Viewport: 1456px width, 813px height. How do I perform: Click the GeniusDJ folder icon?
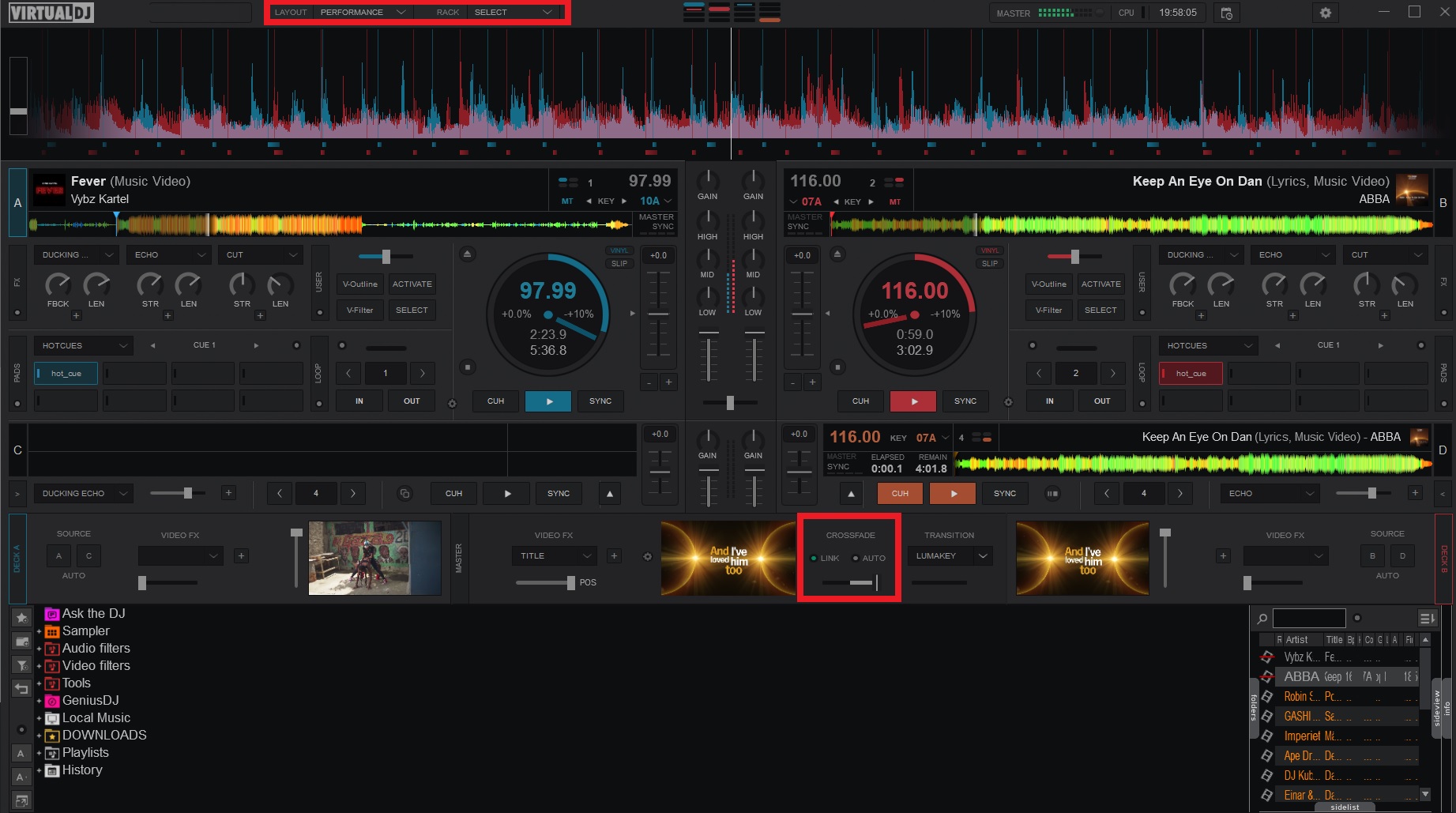(x=52, y=701)
